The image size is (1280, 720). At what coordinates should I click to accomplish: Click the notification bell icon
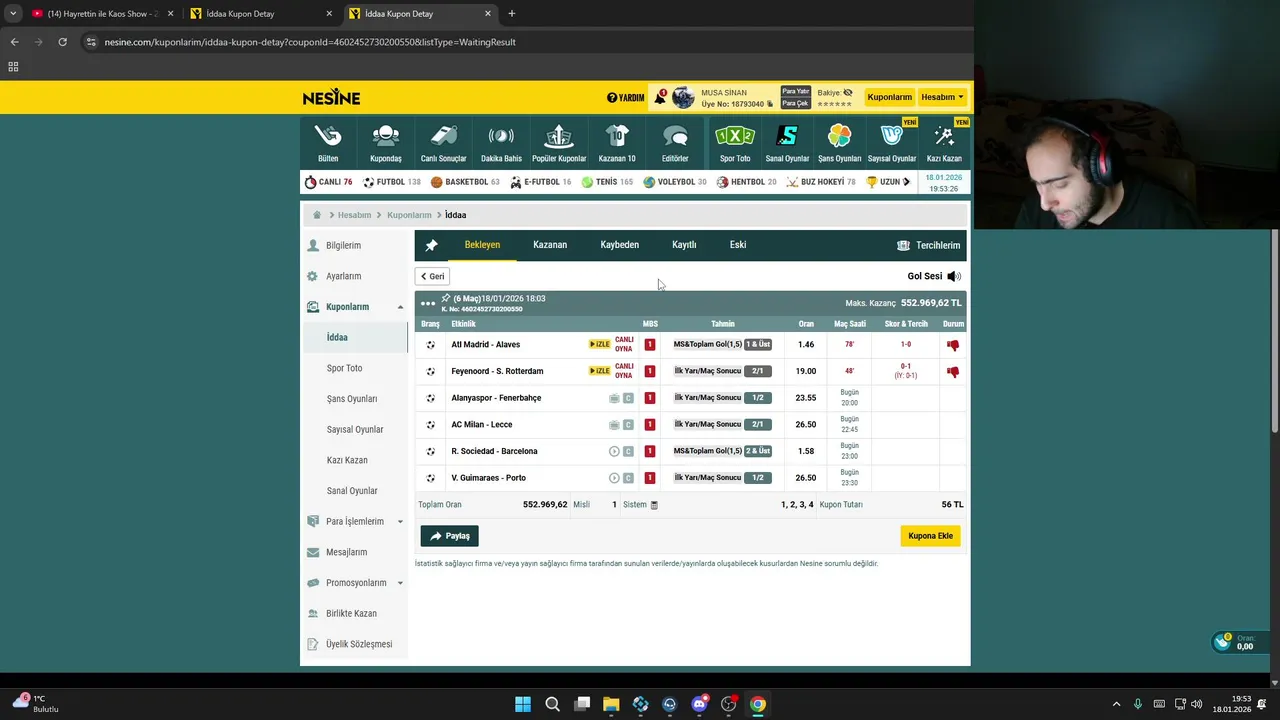point(660,97)
